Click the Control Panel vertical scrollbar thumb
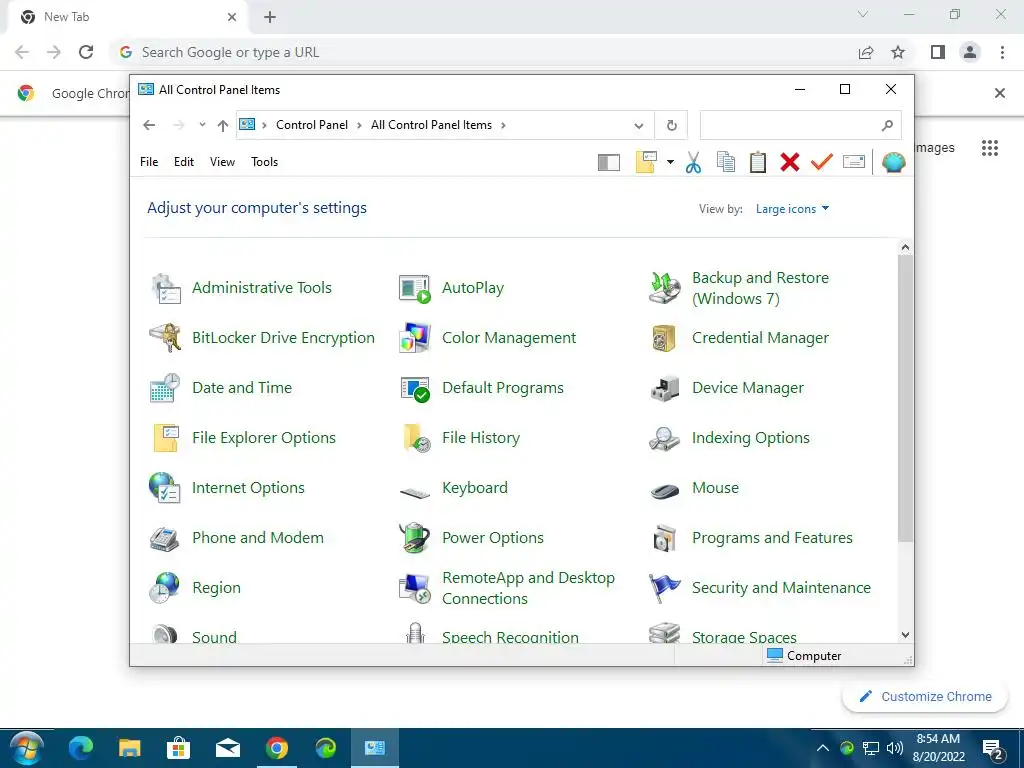Viewport: 1024px width, 768px height. (x=904, y=398)
